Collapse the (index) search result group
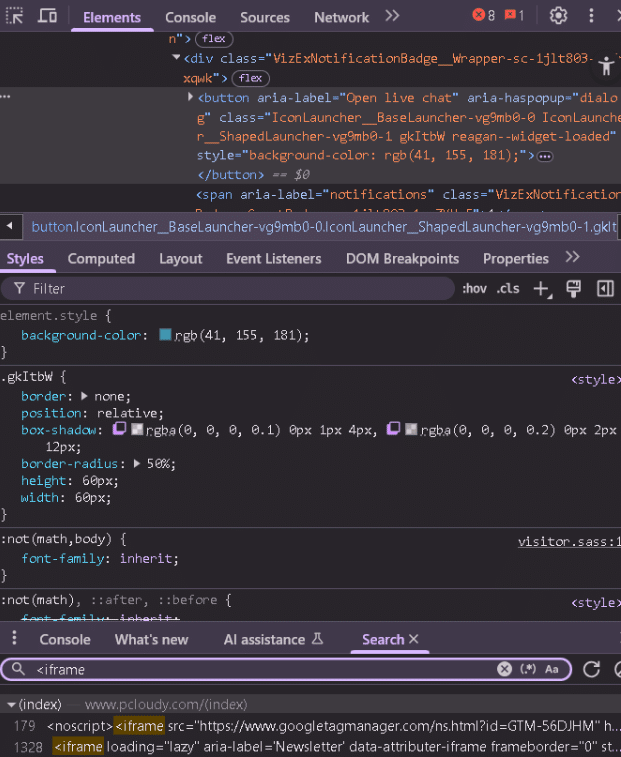Screen dimensions: 621x757 [10, 704]
